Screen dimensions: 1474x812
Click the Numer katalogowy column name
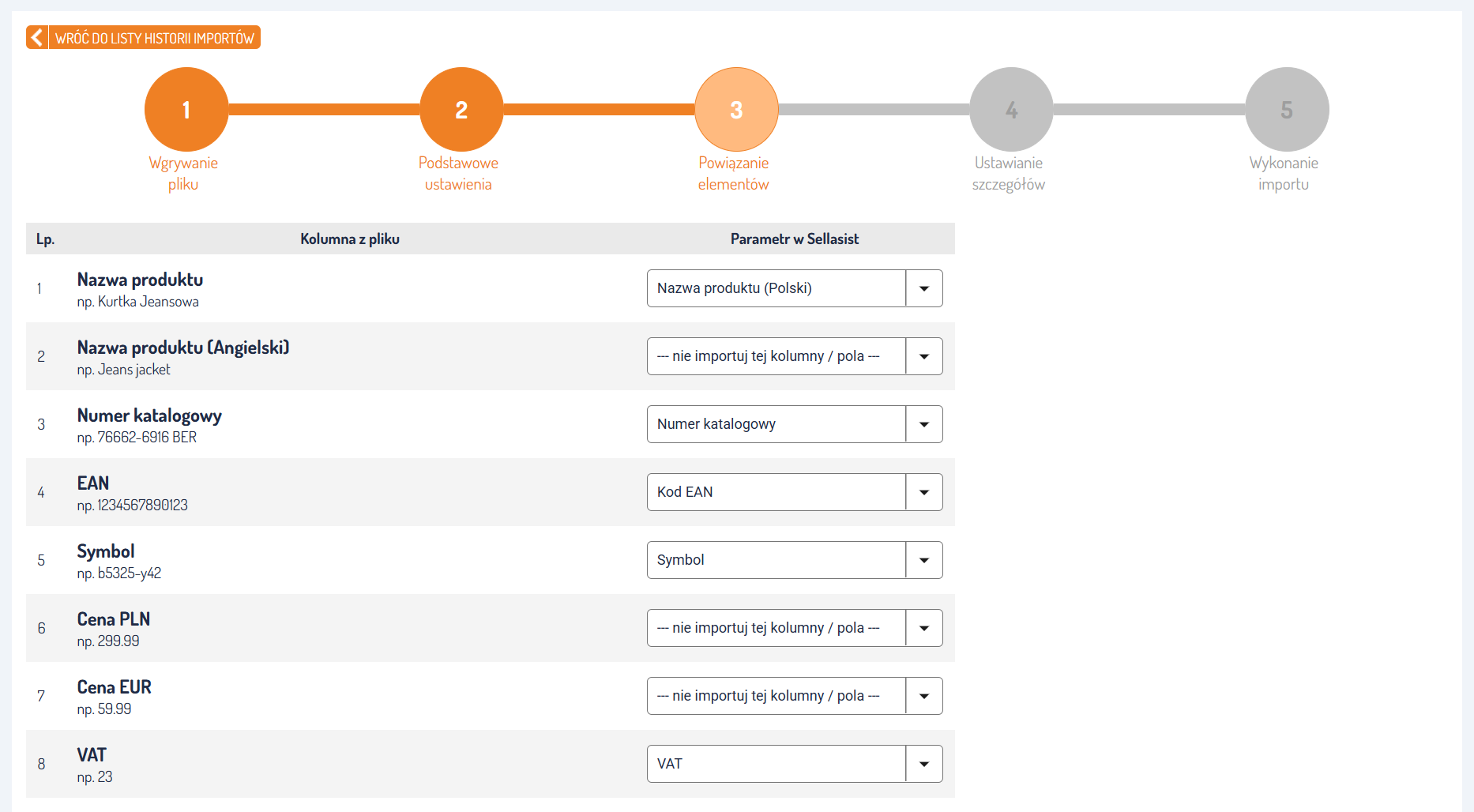click(149, 415)
